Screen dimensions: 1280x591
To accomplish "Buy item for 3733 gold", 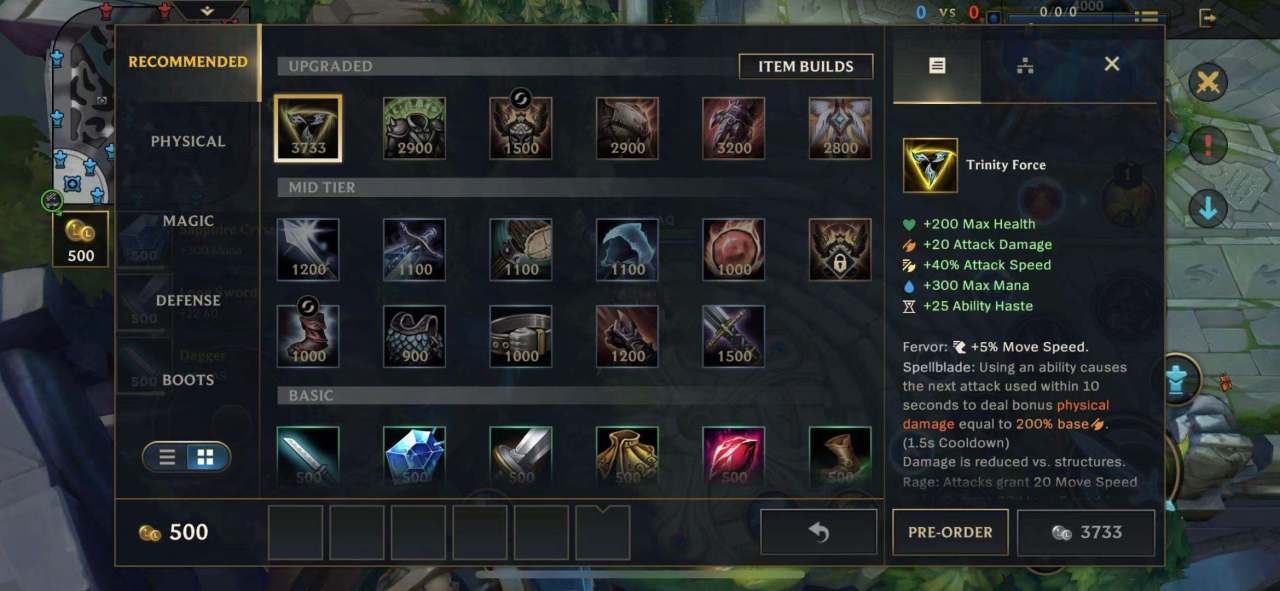I will [1086, 532].
